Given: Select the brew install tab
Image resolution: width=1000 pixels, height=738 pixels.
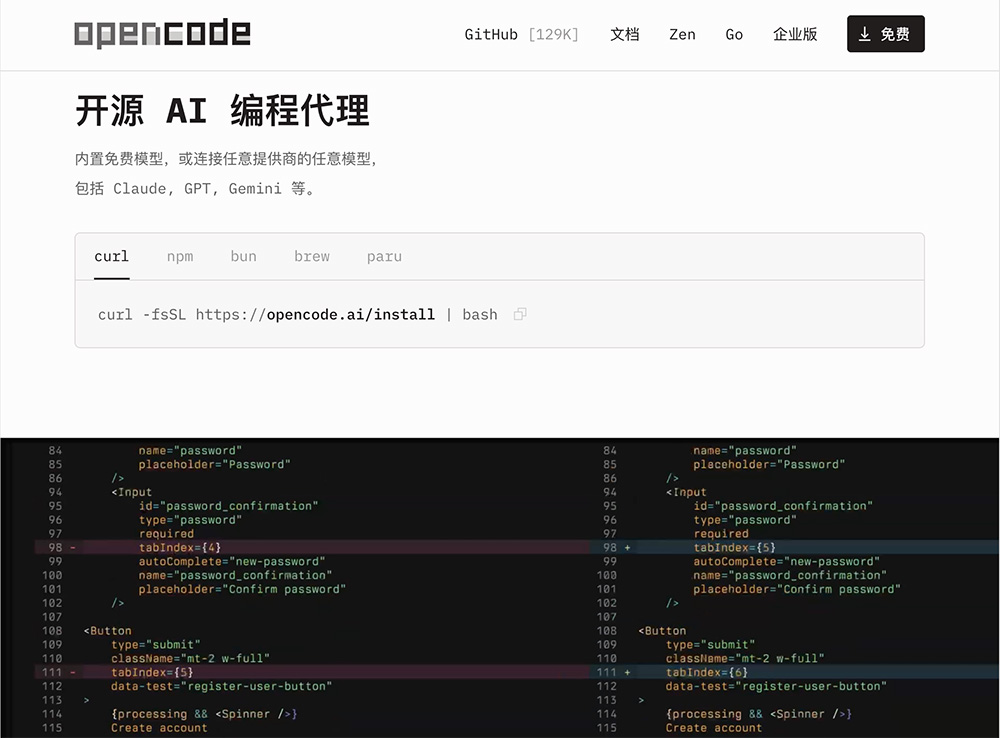Looking at the screenshot, I should click(311, 256).
